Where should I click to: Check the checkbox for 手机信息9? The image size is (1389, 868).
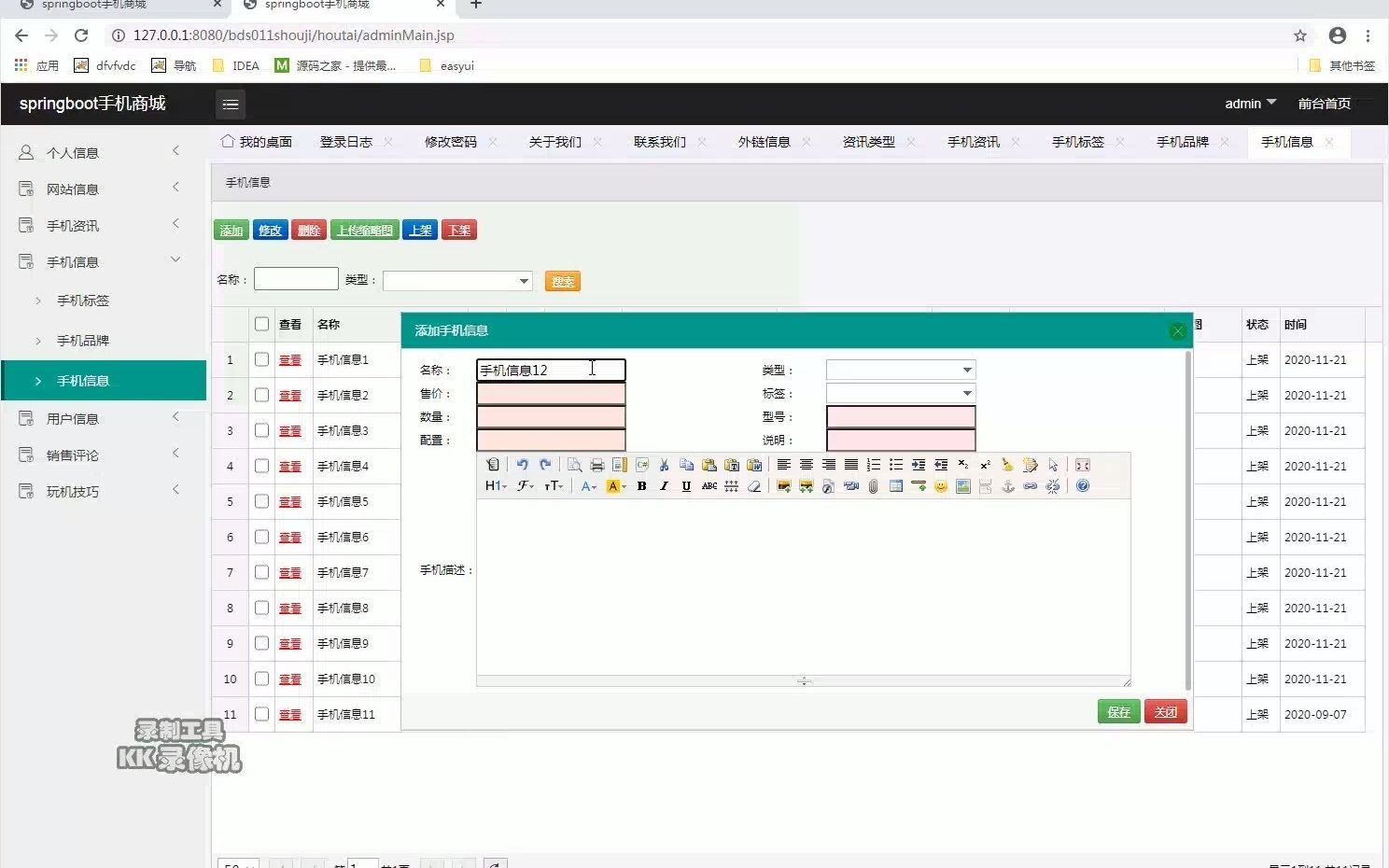point(261,643)
